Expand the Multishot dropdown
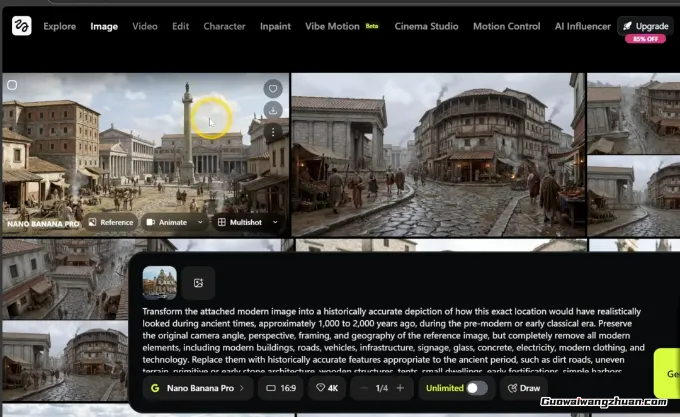The width and height of the screenshot is (680, 417). tap(275, 222)
